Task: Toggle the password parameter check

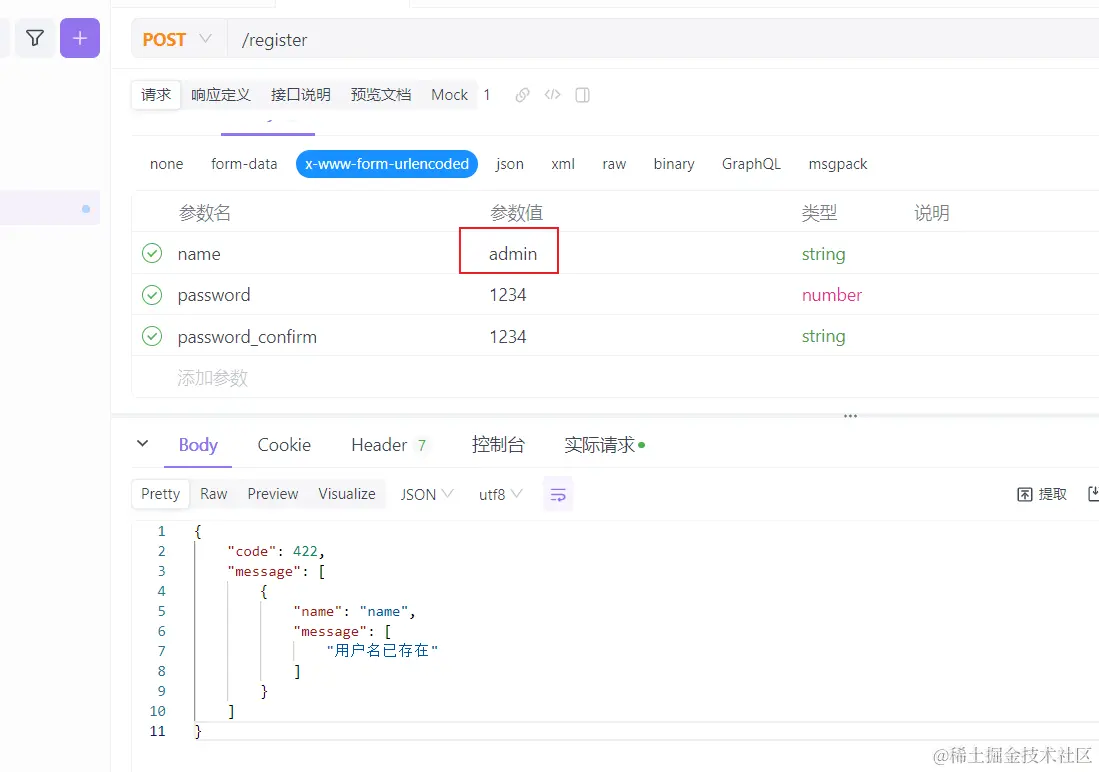Action: click(152, 295)
